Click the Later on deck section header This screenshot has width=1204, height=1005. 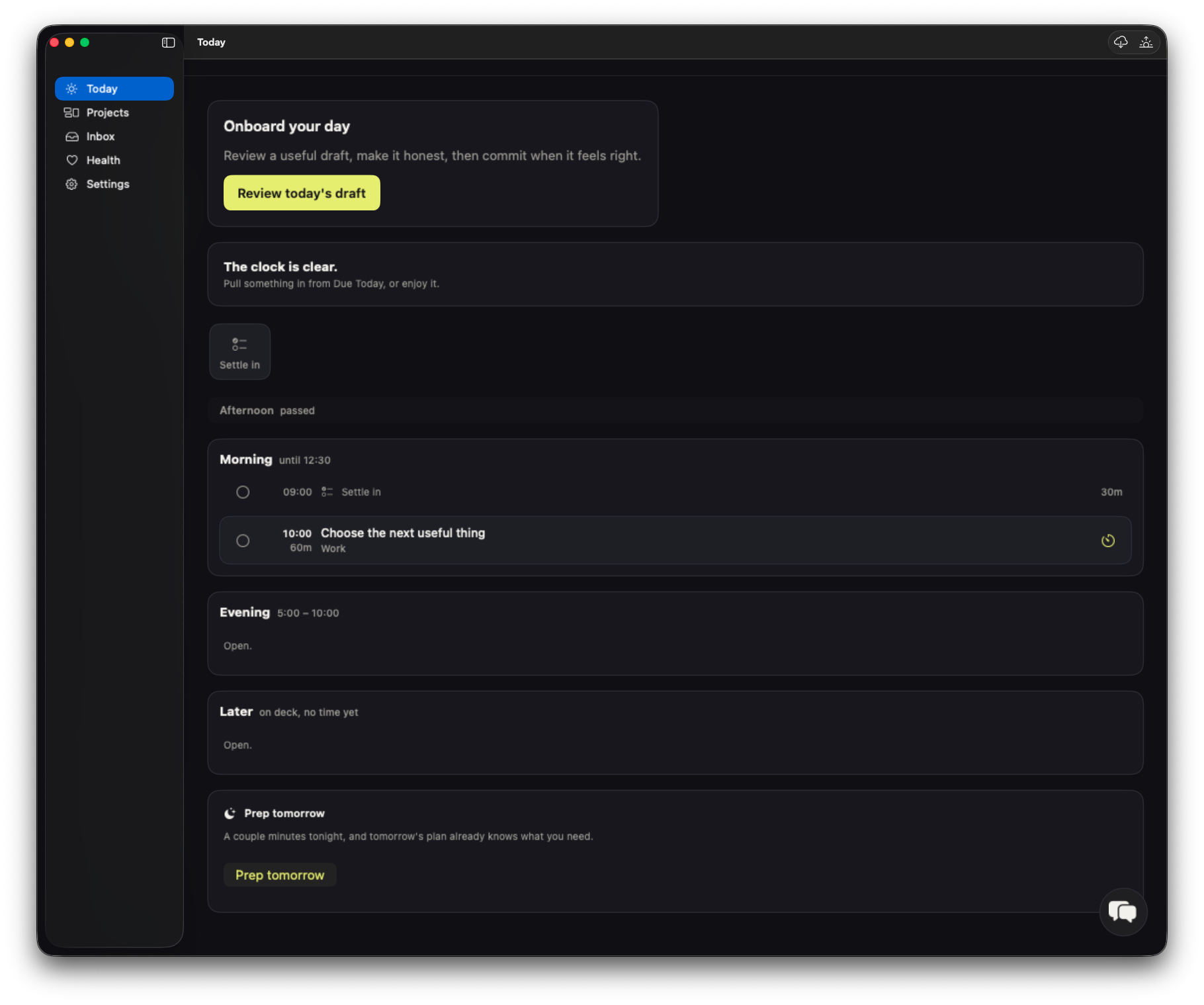click(x=288, y=712)
